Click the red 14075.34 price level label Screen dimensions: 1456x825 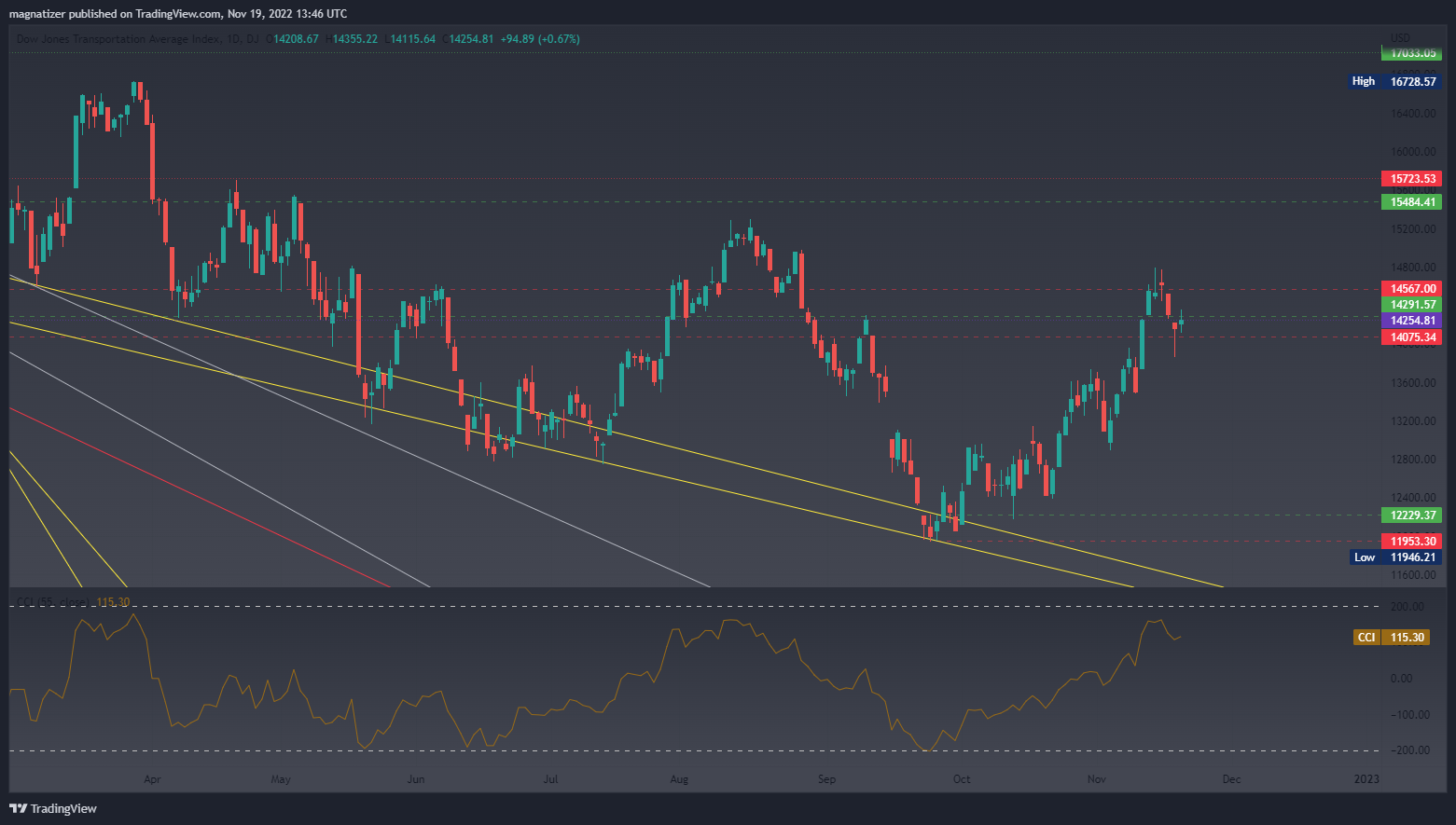pos(1411,337)
